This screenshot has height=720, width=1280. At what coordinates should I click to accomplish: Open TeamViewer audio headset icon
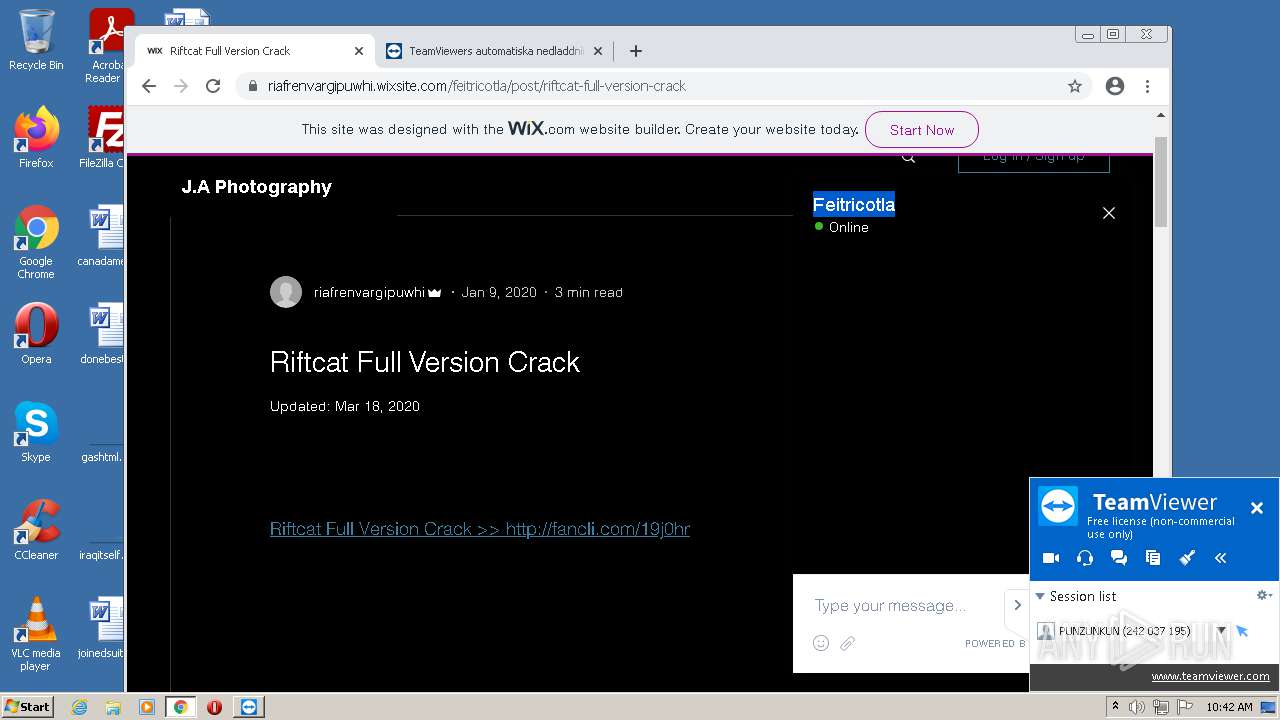pyautogui.click(x=1085, y=558)
